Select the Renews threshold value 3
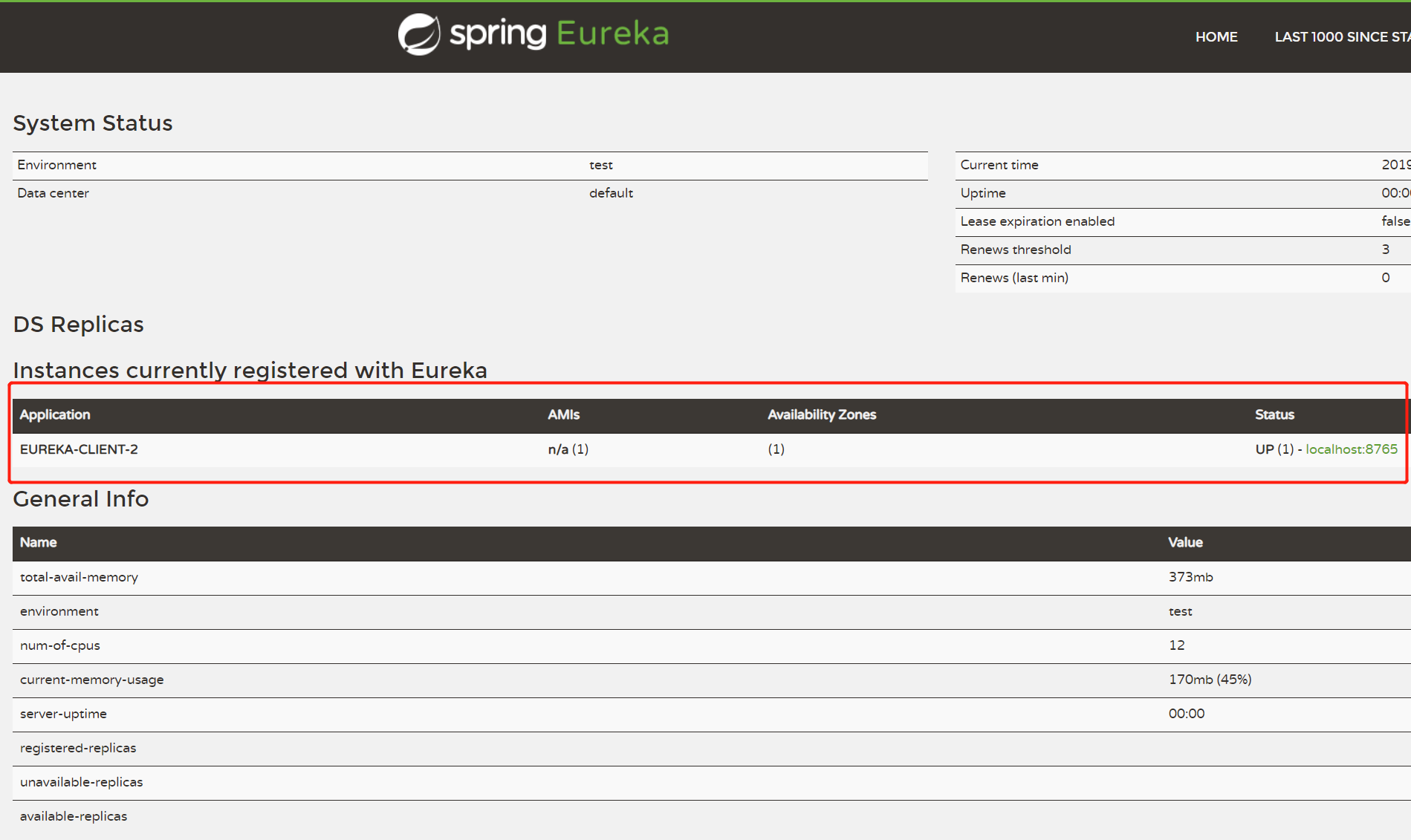 tap(1385, 250)
